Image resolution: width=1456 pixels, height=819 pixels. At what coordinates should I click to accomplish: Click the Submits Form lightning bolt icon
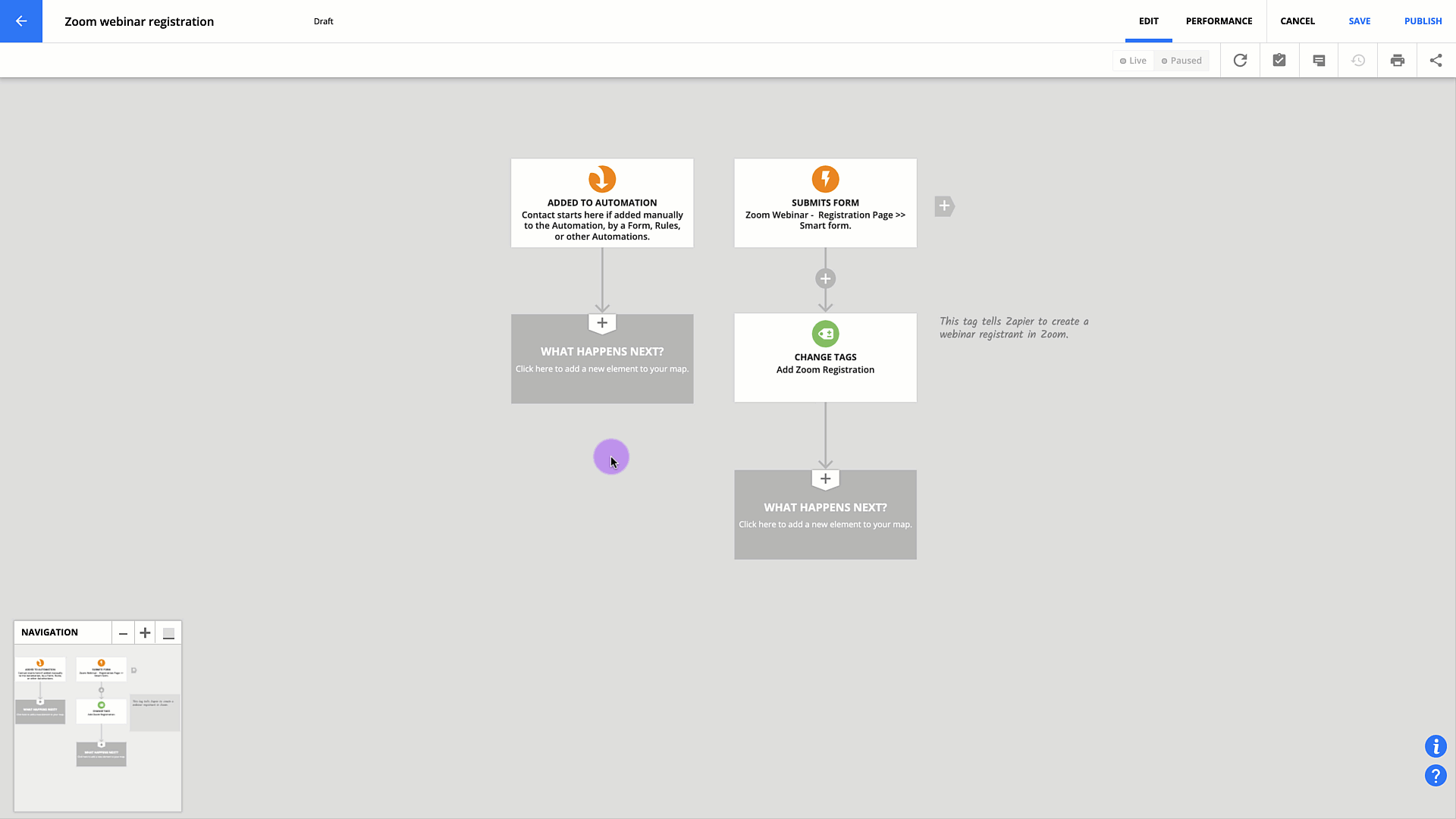pyautogui.click(x=825, y=179)
